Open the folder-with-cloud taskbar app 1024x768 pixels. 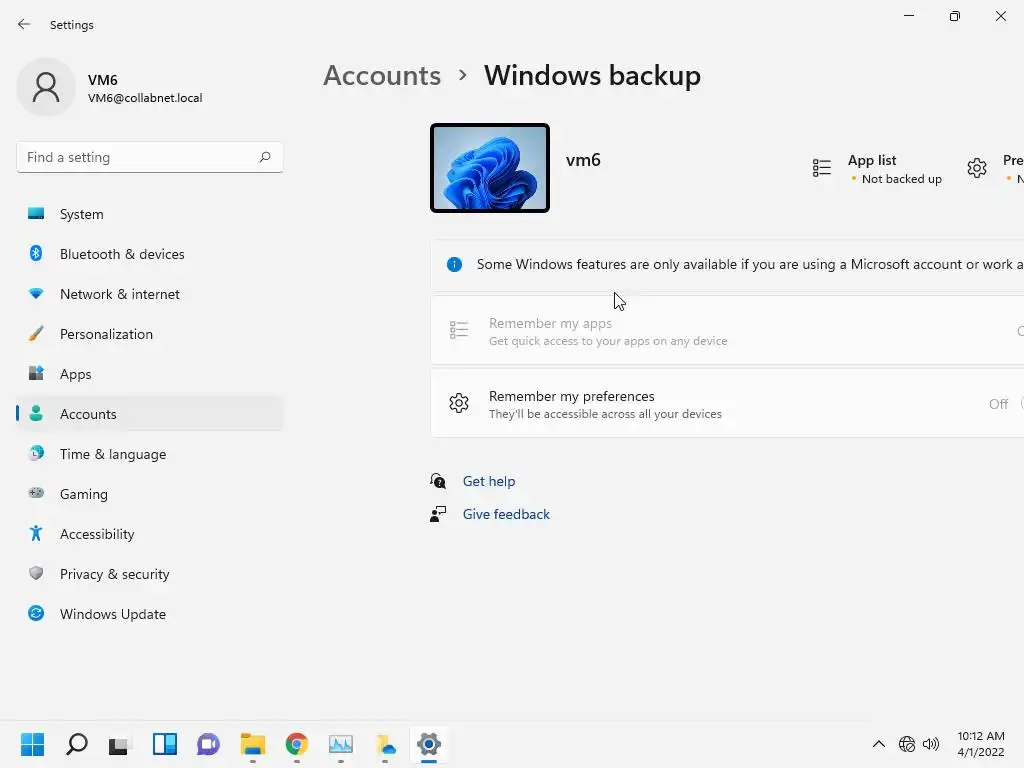(385, 744)
